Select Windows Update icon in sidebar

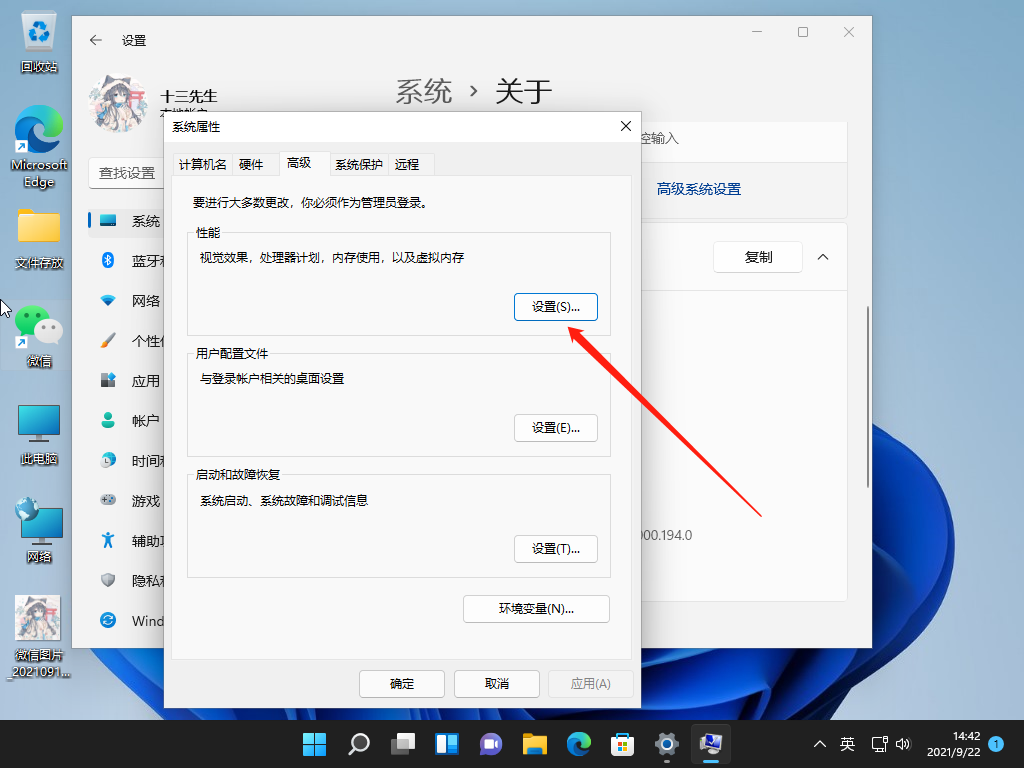point(108,620)
